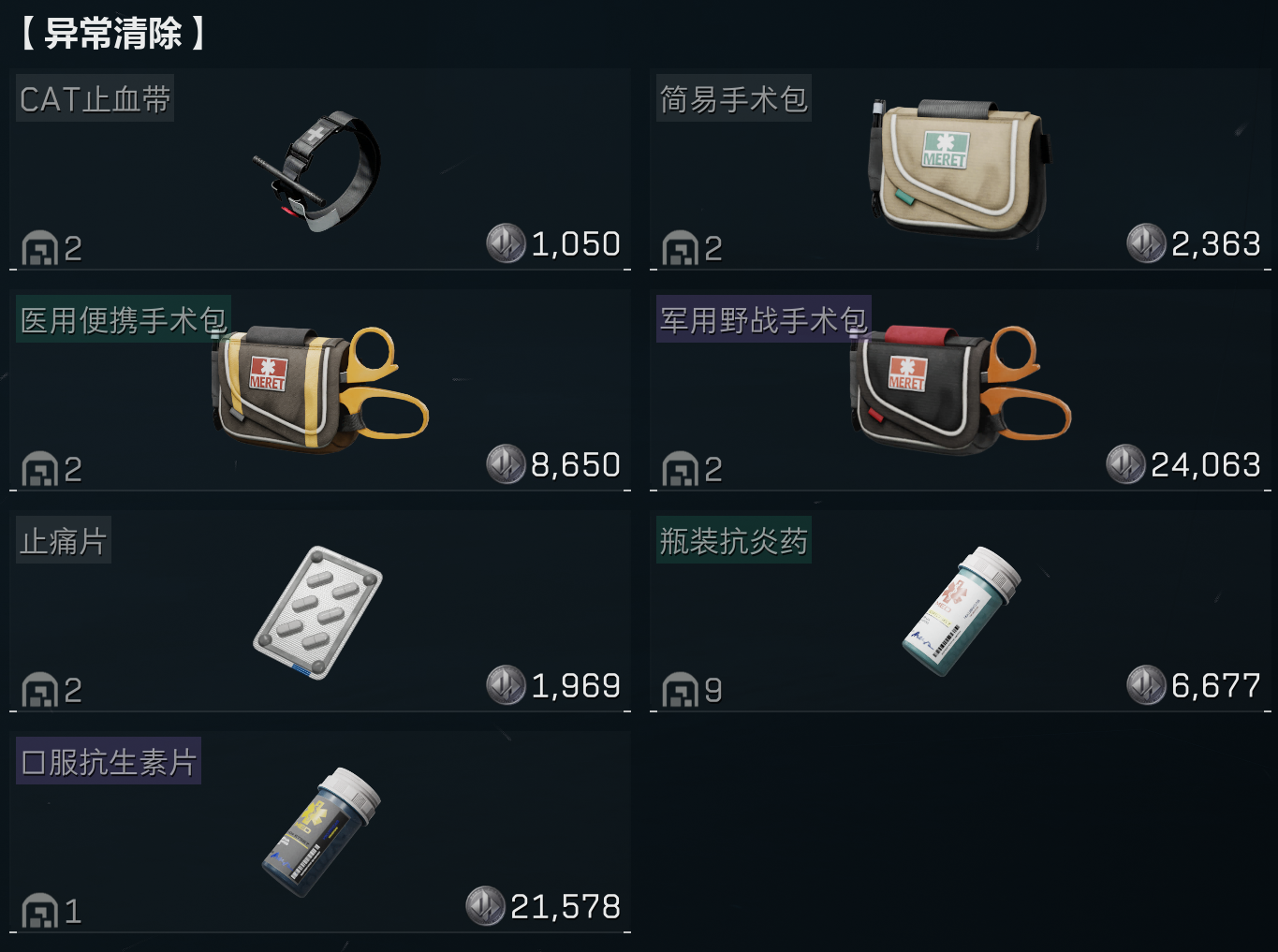Click the stash icon under 止痛片

(39, 691)
